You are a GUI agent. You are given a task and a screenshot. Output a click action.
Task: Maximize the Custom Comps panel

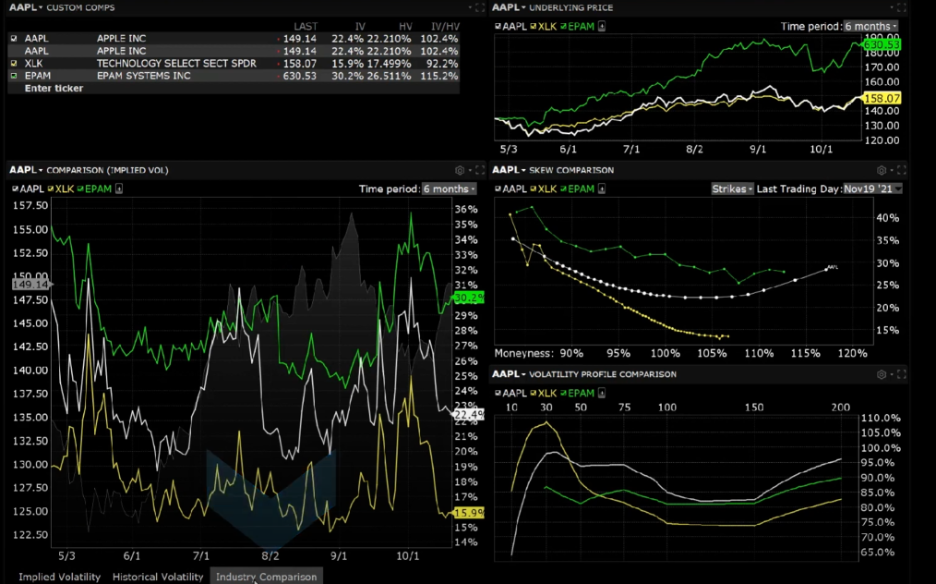click(480, 8)
